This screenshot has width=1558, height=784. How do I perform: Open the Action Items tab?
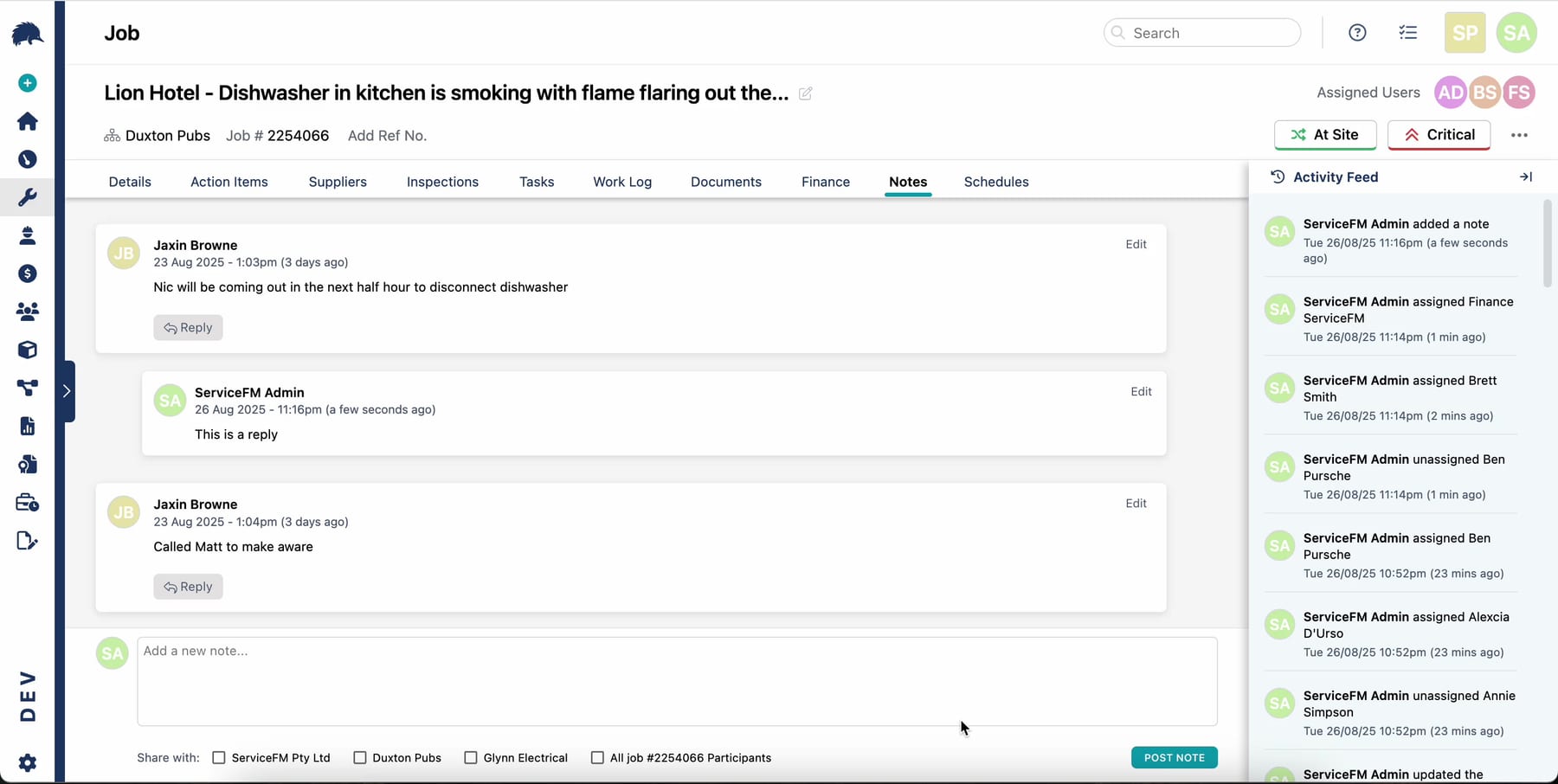click(229, 182)
